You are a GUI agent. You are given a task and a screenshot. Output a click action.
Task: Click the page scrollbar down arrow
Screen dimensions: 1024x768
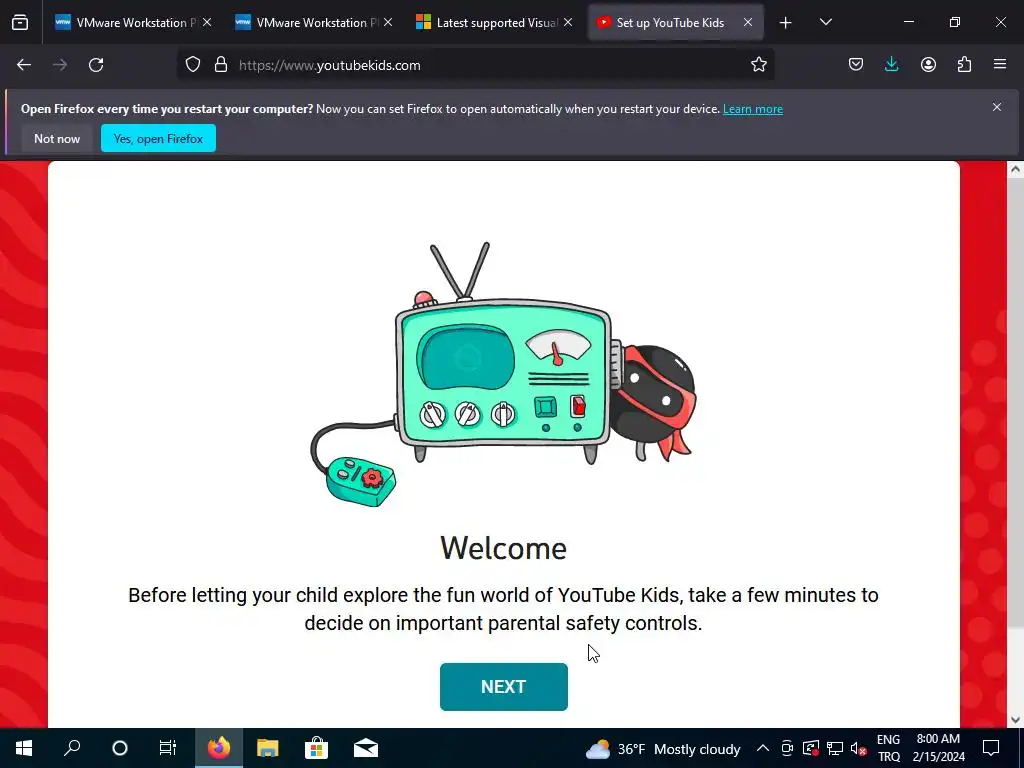[1015, 720]
